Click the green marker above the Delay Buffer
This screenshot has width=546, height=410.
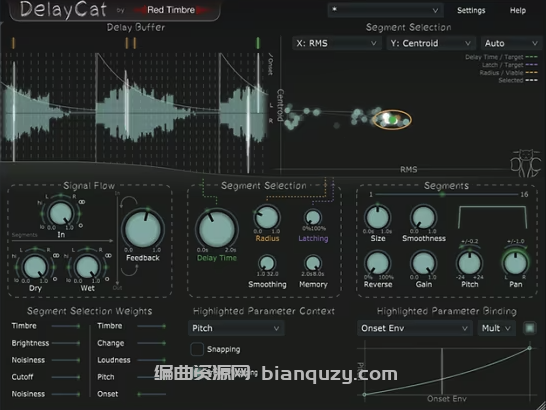258,43
